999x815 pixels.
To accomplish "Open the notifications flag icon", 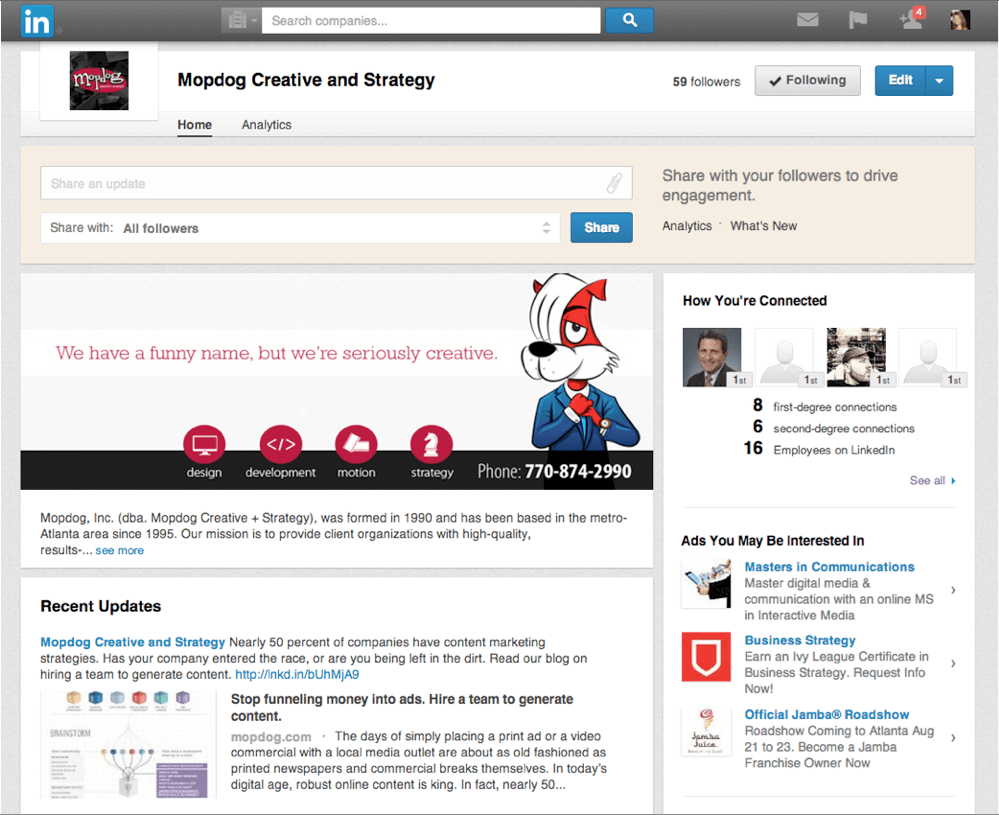I will (858, 20).
